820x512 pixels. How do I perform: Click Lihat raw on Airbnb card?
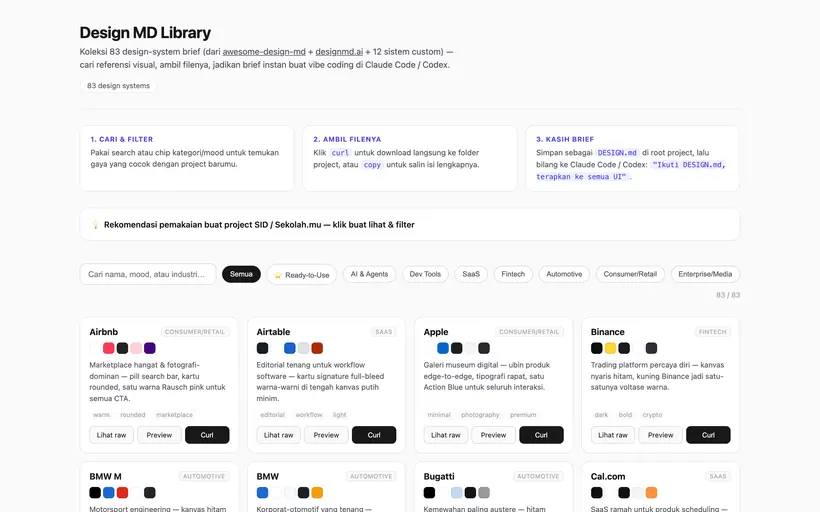click(x=111, y=435)
